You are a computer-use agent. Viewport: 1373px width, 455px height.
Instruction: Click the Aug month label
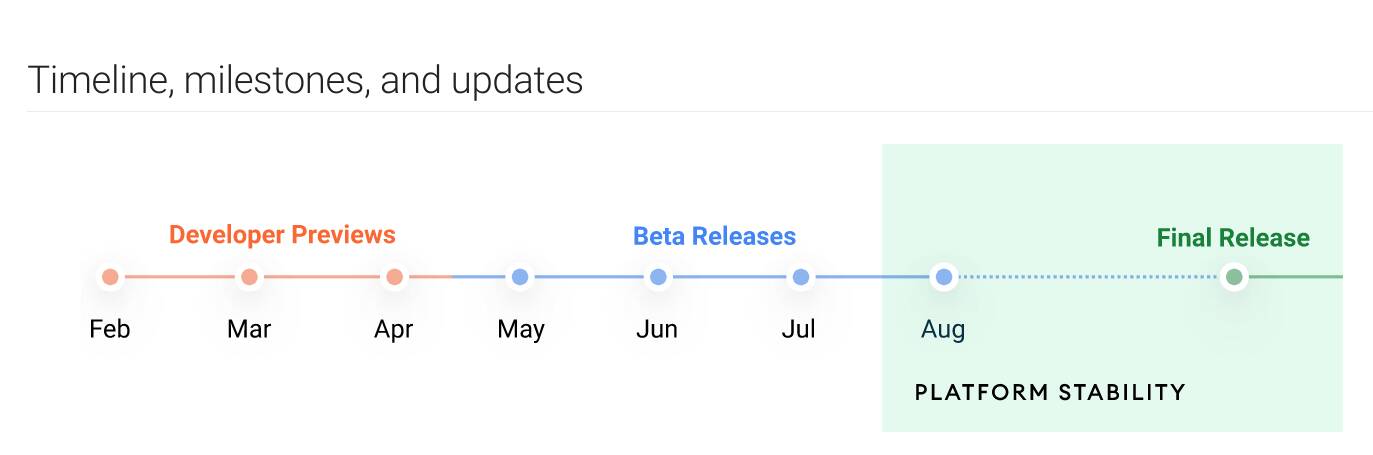(x=943, y=330)
